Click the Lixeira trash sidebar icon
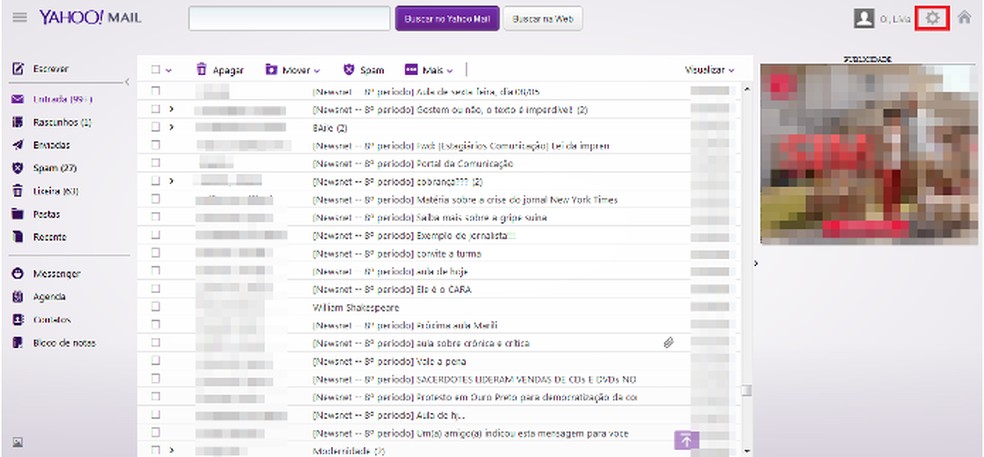 (x=18, y=191)
